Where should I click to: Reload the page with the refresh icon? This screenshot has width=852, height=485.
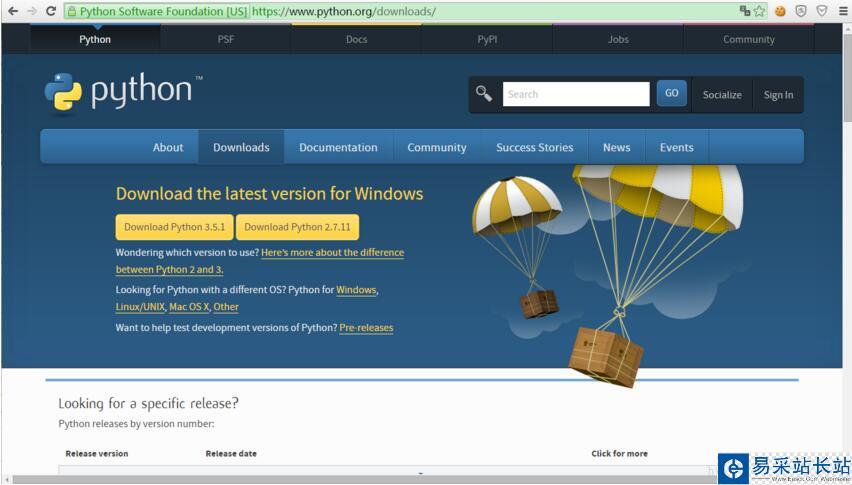[51, 11]
